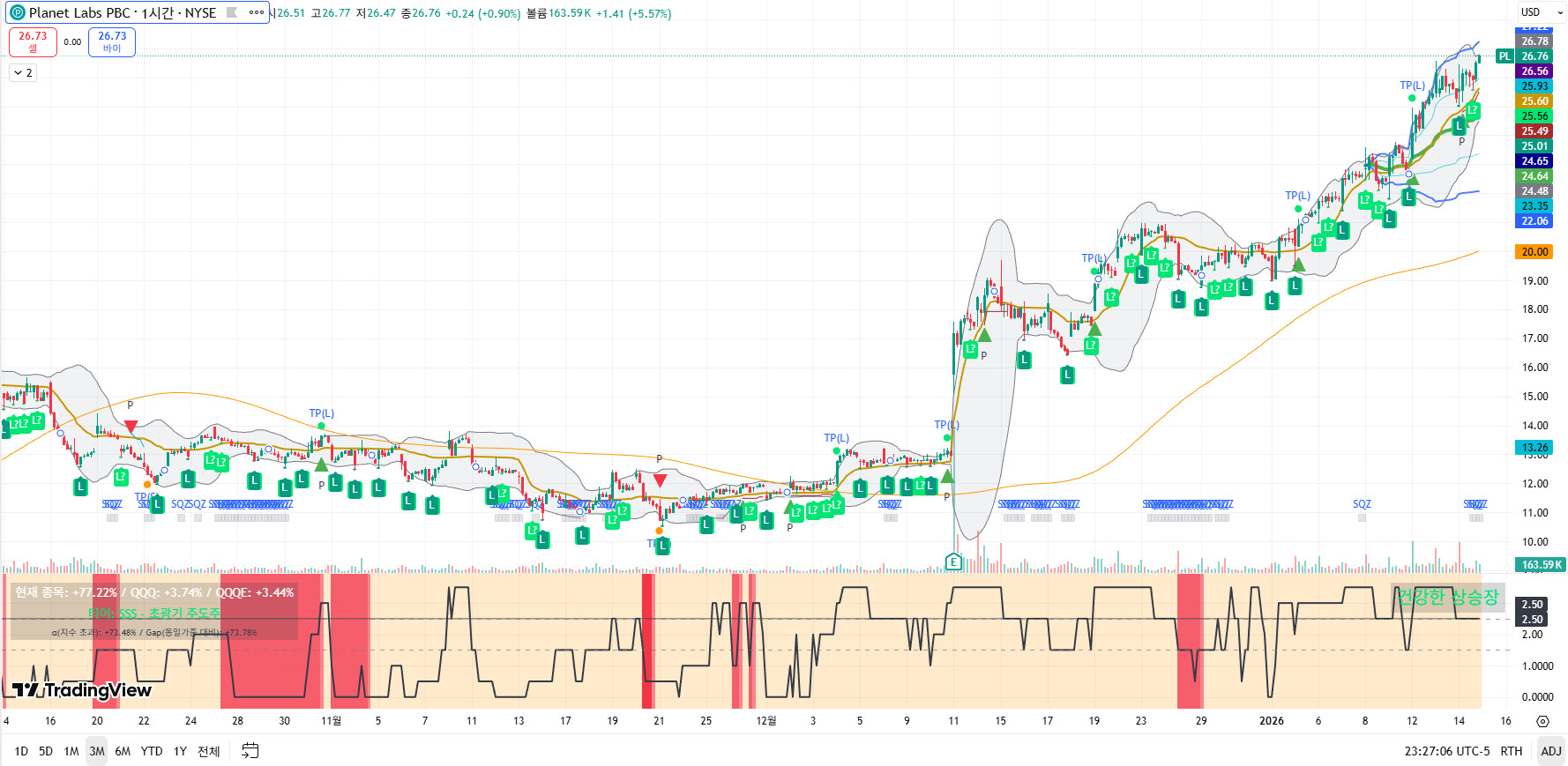The image size is (1568, 766).
Task: Click the close value 종26.76
Action: click(x=421, y=13)
